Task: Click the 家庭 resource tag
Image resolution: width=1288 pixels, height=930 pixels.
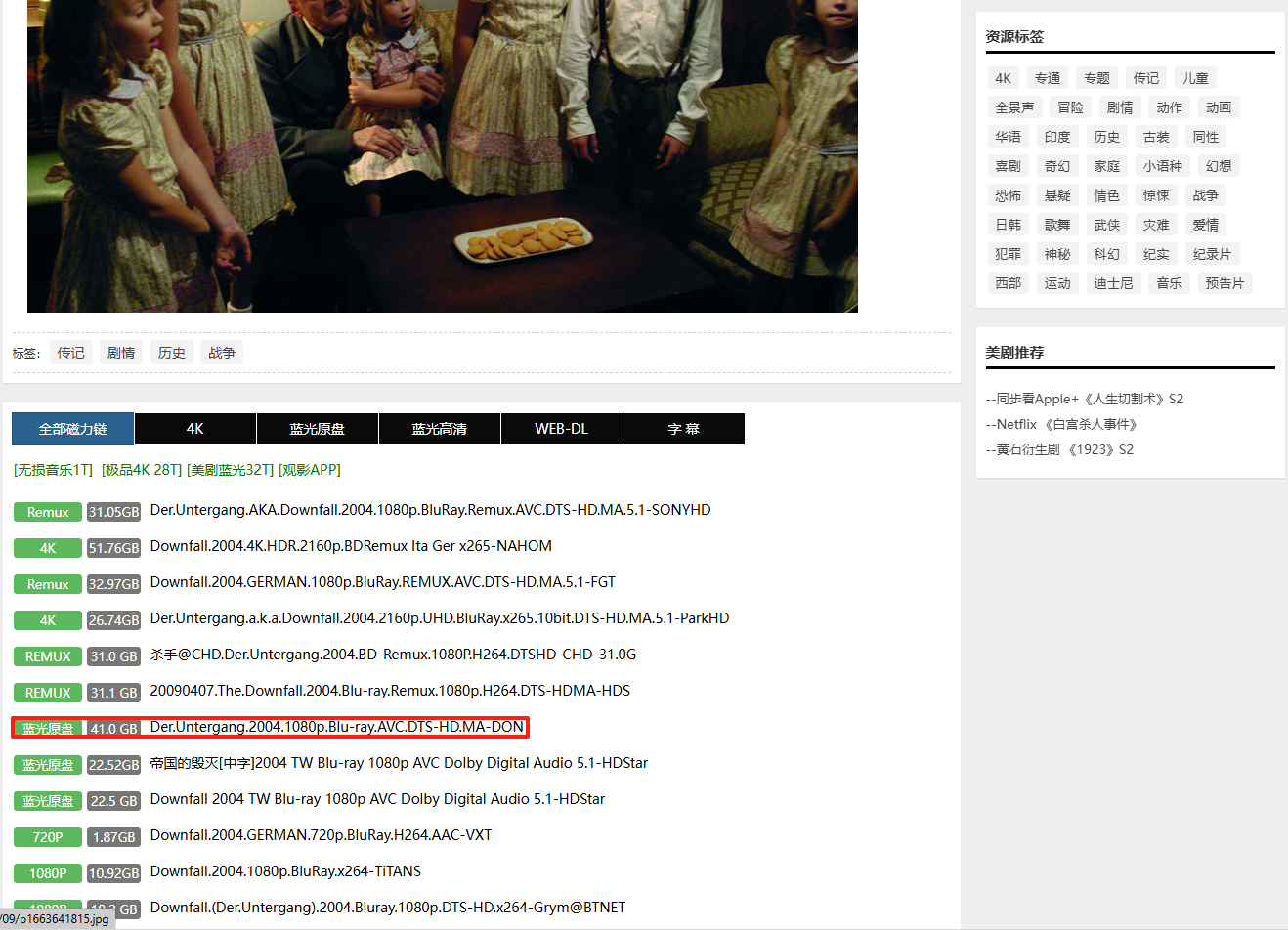Action: pos(1107,166)
